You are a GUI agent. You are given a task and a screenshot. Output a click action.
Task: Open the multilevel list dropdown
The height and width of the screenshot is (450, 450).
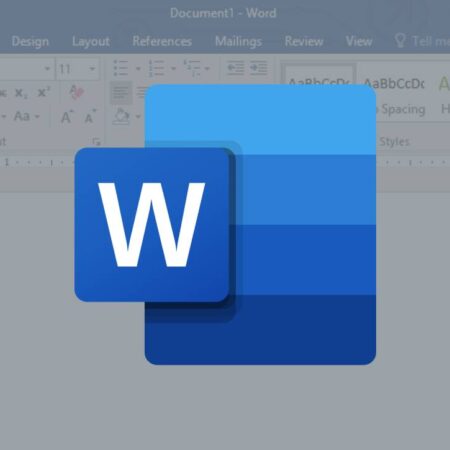[207, 69]
